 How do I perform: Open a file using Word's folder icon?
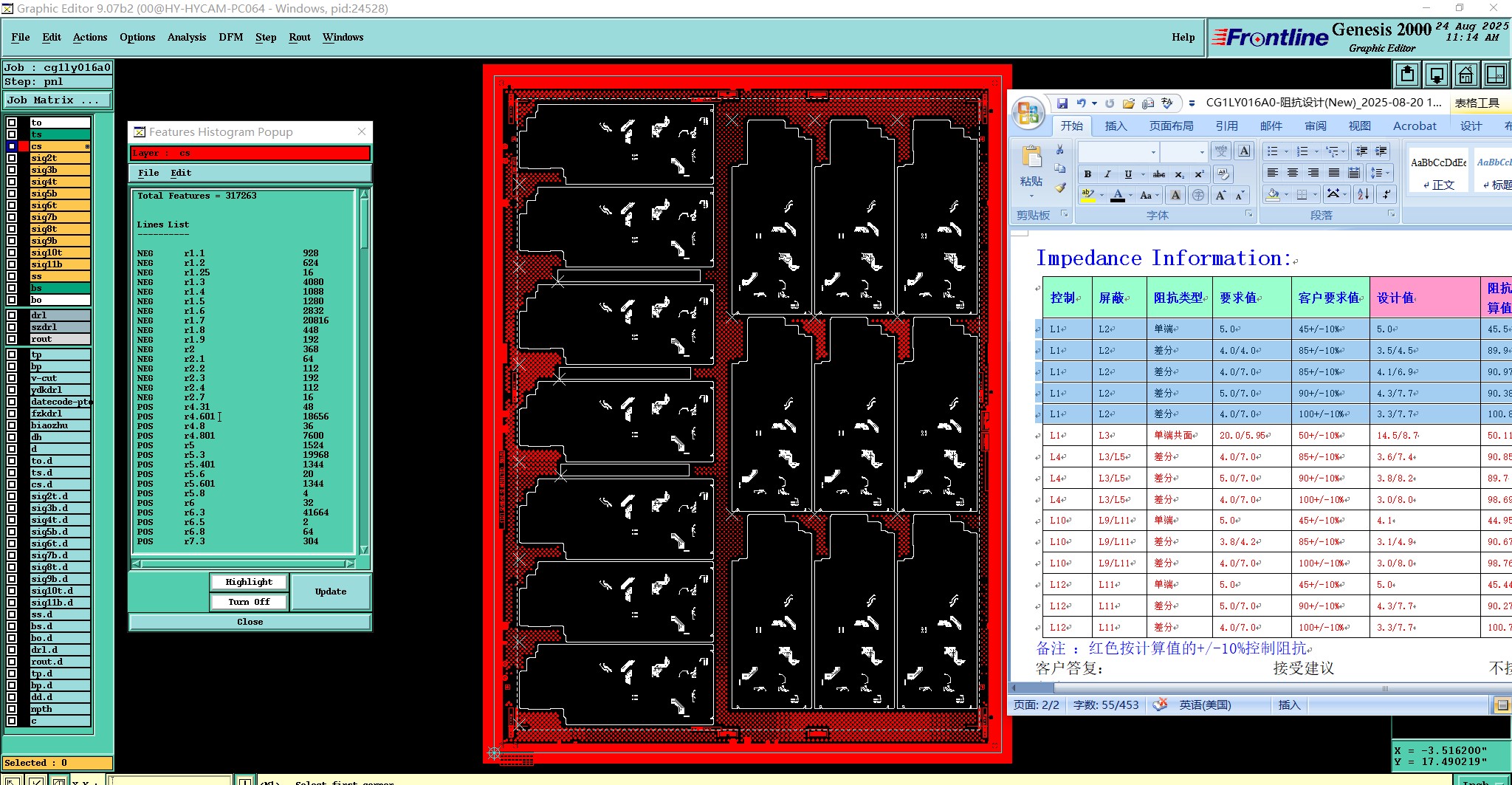click(x=1129, y=103)
